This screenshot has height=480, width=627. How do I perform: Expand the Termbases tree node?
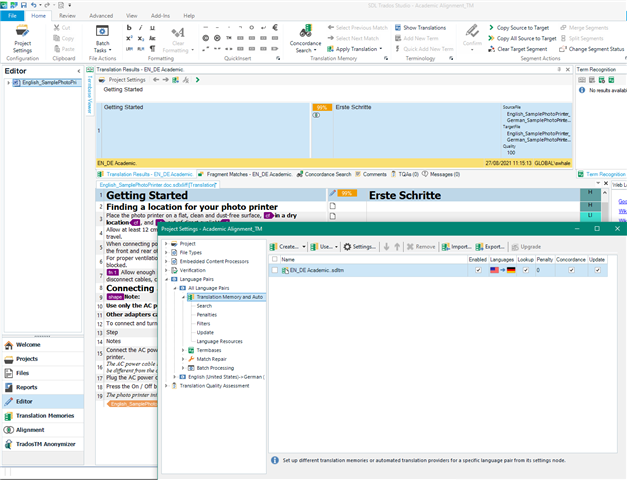click(183, 351)
